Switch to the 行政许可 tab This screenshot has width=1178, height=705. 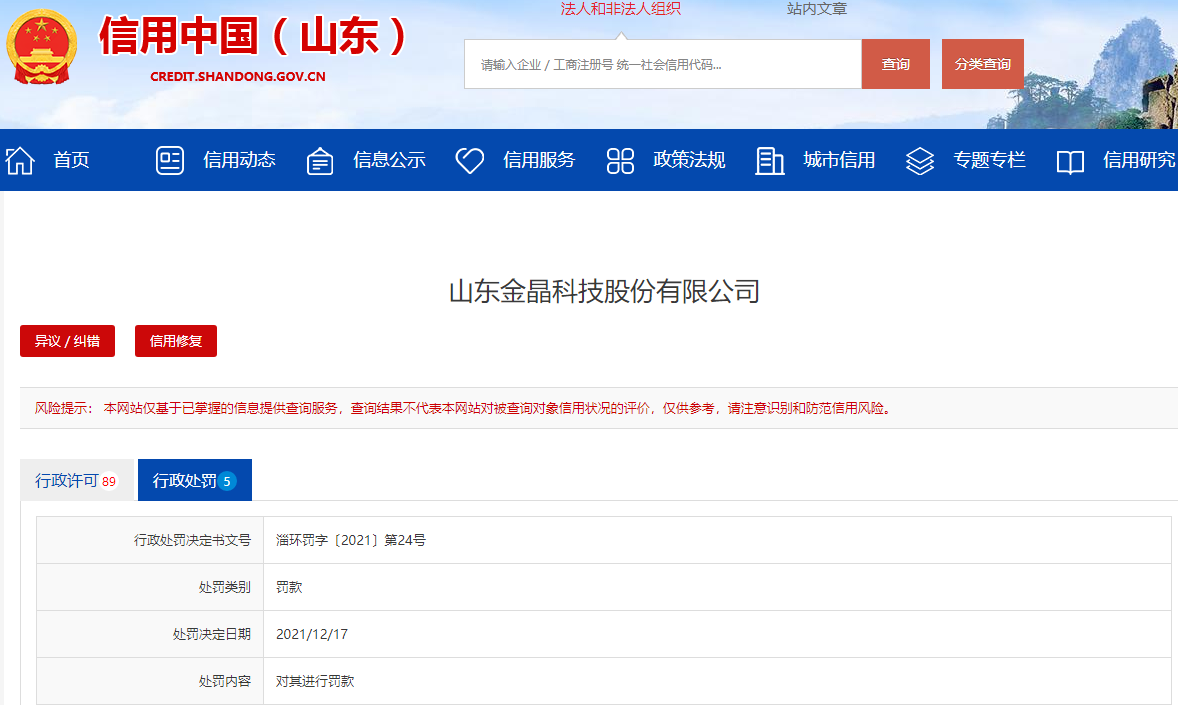(77, 479)
